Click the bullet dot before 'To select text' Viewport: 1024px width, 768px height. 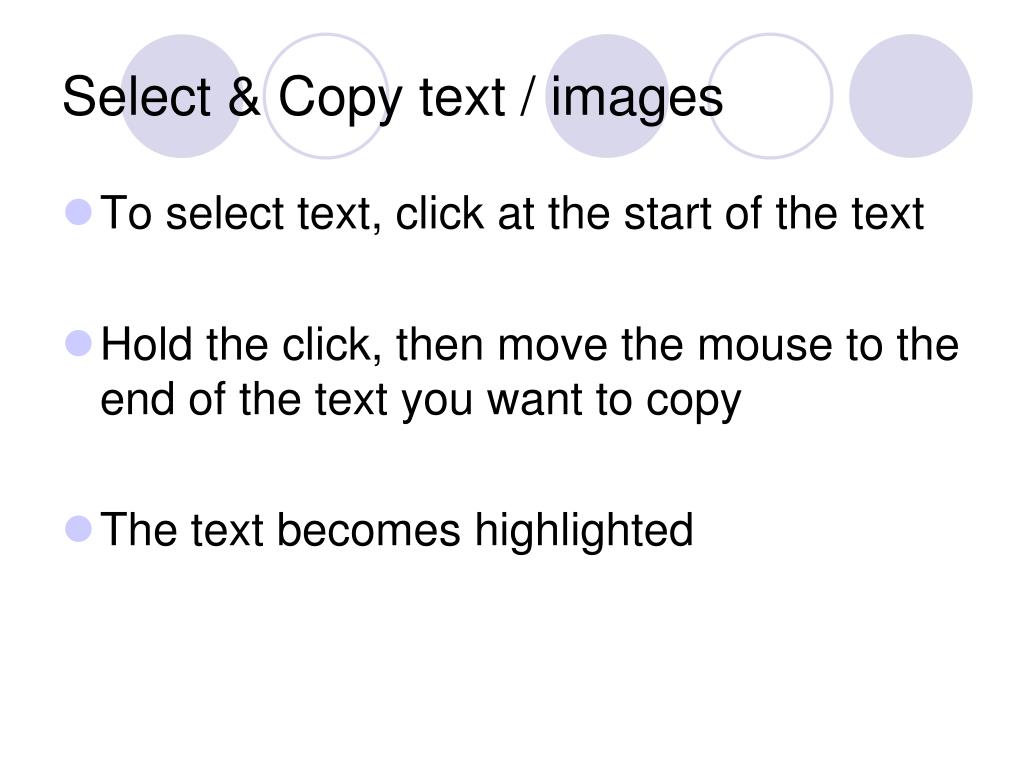[x=78, y=212]
